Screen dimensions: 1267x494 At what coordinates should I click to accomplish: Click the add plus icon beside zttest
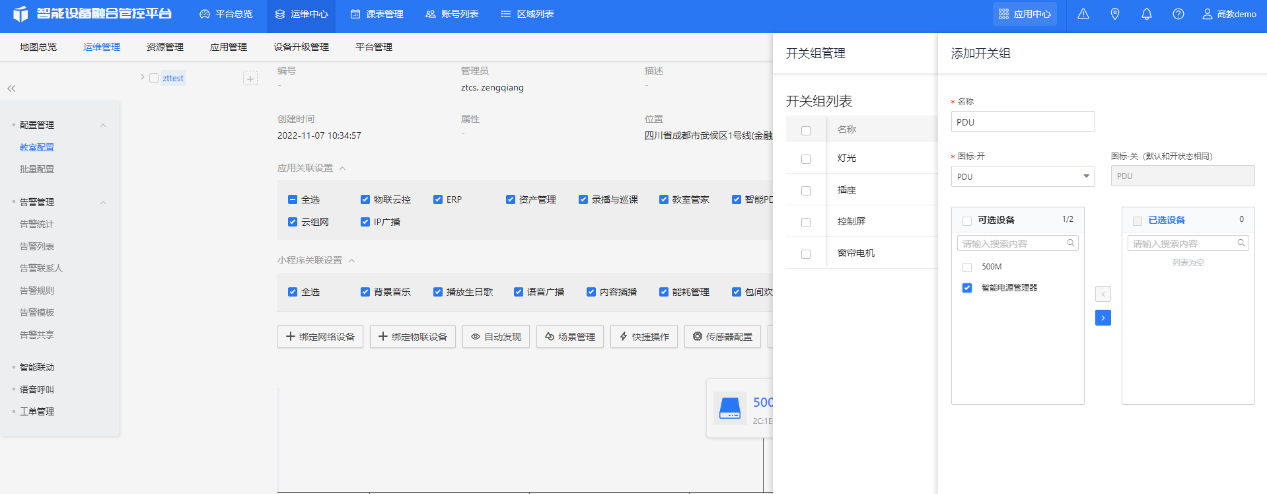coord(250,78)
